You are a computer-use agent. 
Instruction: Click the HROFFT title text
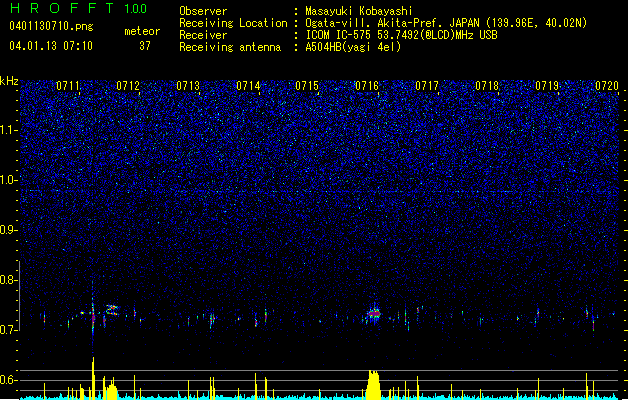coord(62,8)
